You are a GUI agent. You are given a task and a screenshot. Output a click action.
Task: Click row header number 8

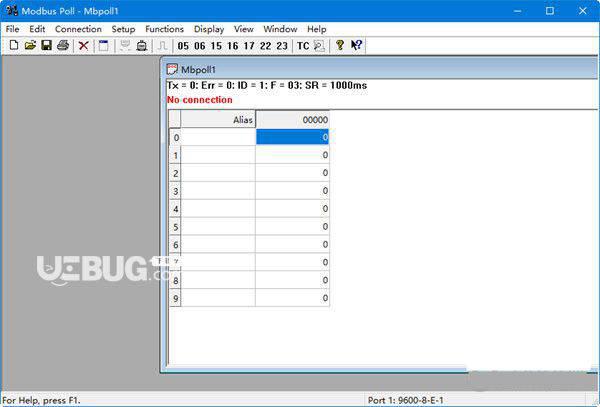click(175, 281)
